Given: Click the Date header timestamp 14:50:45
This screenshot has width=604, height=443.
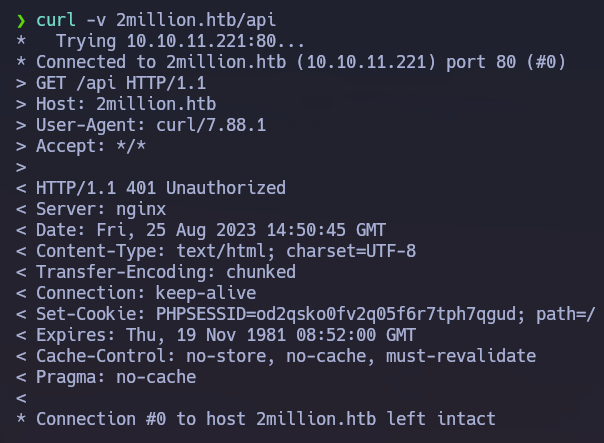Looking at the screenshot, I should 306,230.
